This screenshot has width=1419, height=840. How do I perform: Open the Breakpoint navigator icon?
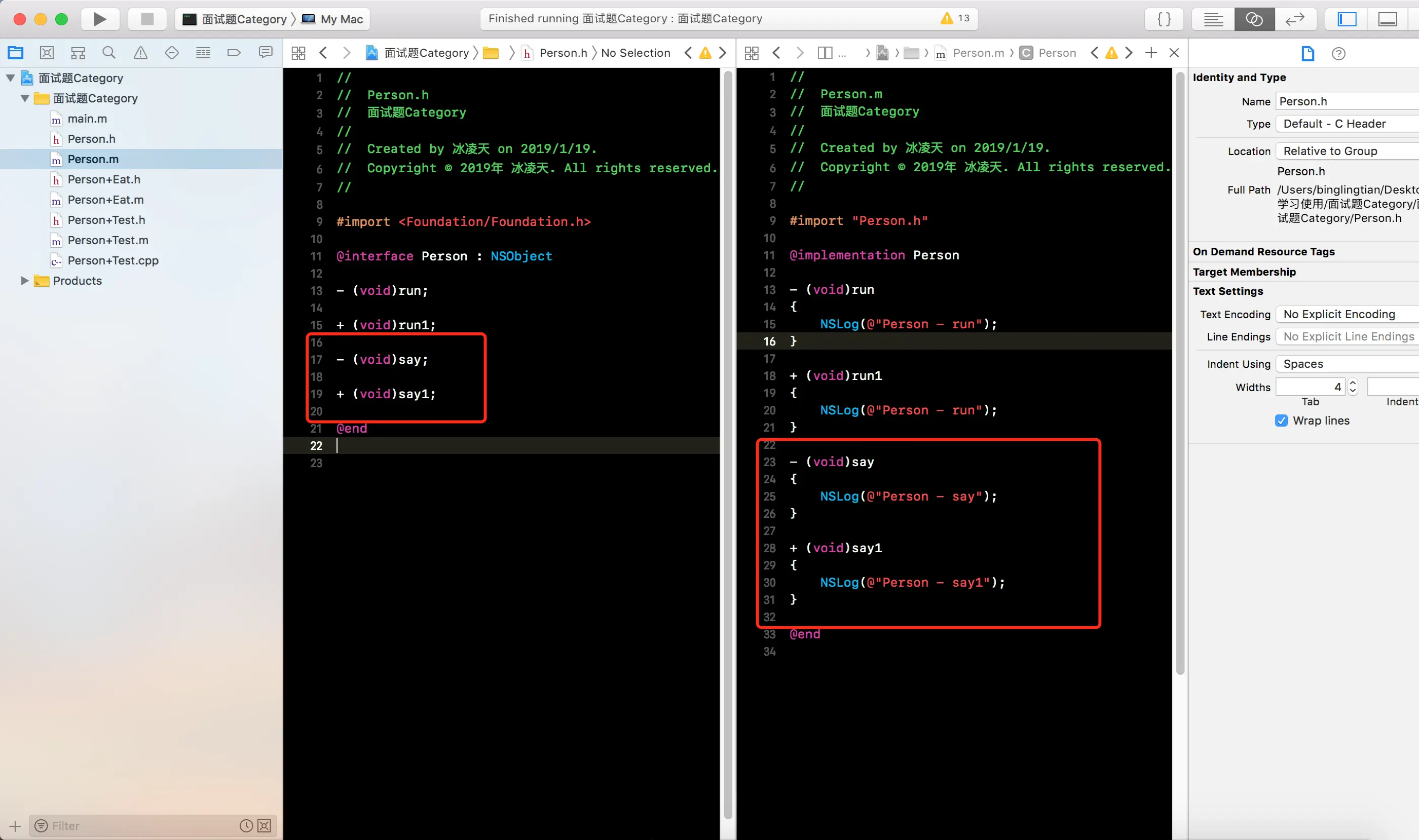click(234, 53)
